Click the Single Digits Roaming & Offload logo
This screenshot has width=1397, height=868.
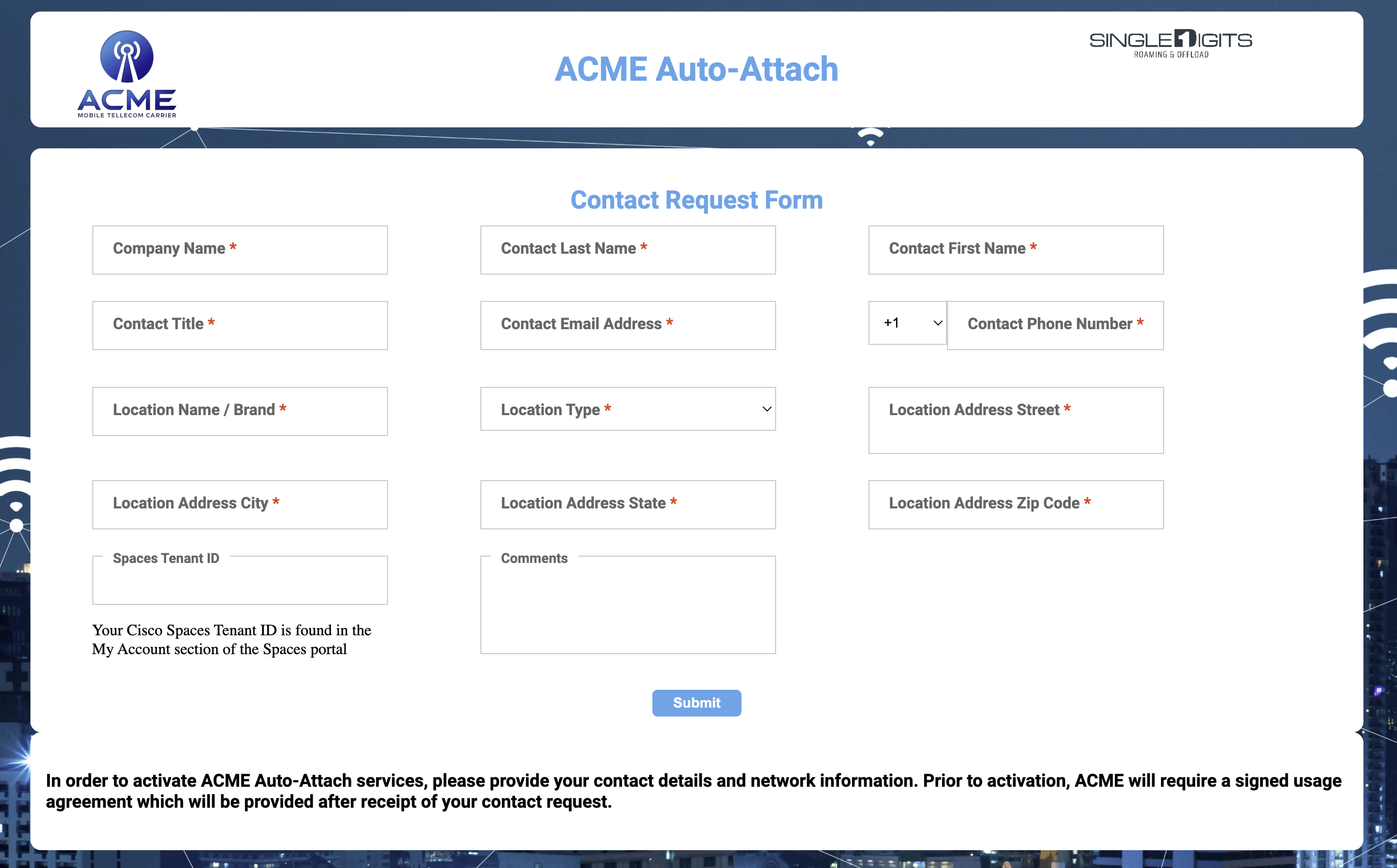click(x=1170, y=44)
